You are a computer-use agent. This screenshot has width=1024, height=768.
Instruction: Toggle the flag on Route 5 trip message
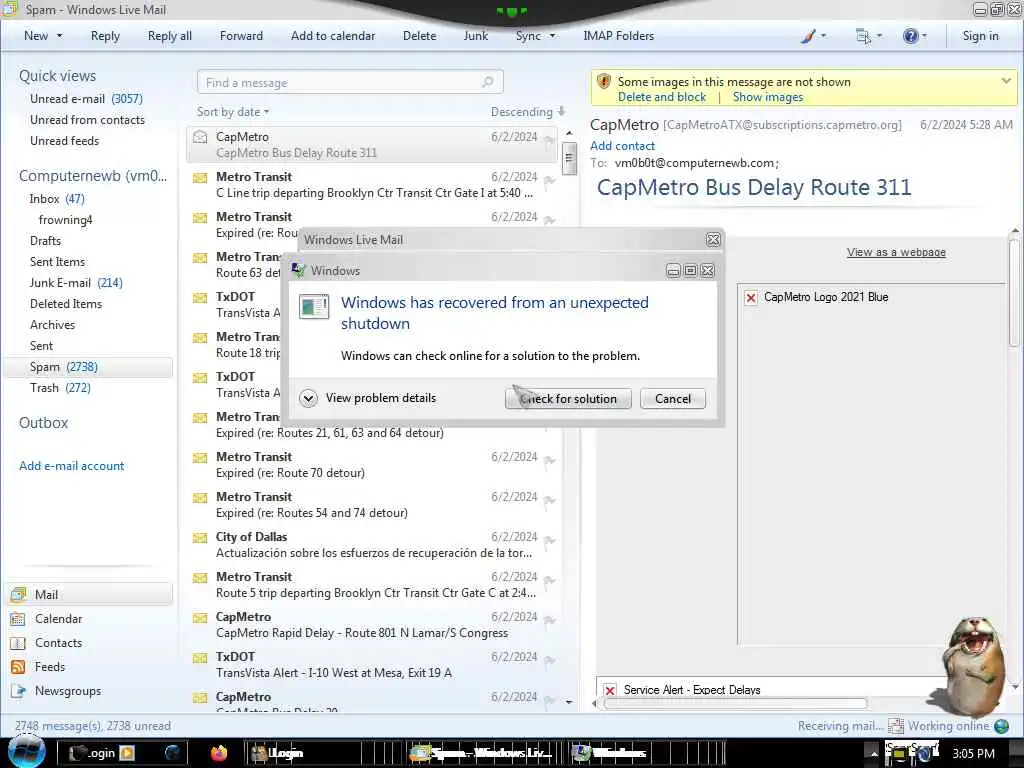(550, 581)
